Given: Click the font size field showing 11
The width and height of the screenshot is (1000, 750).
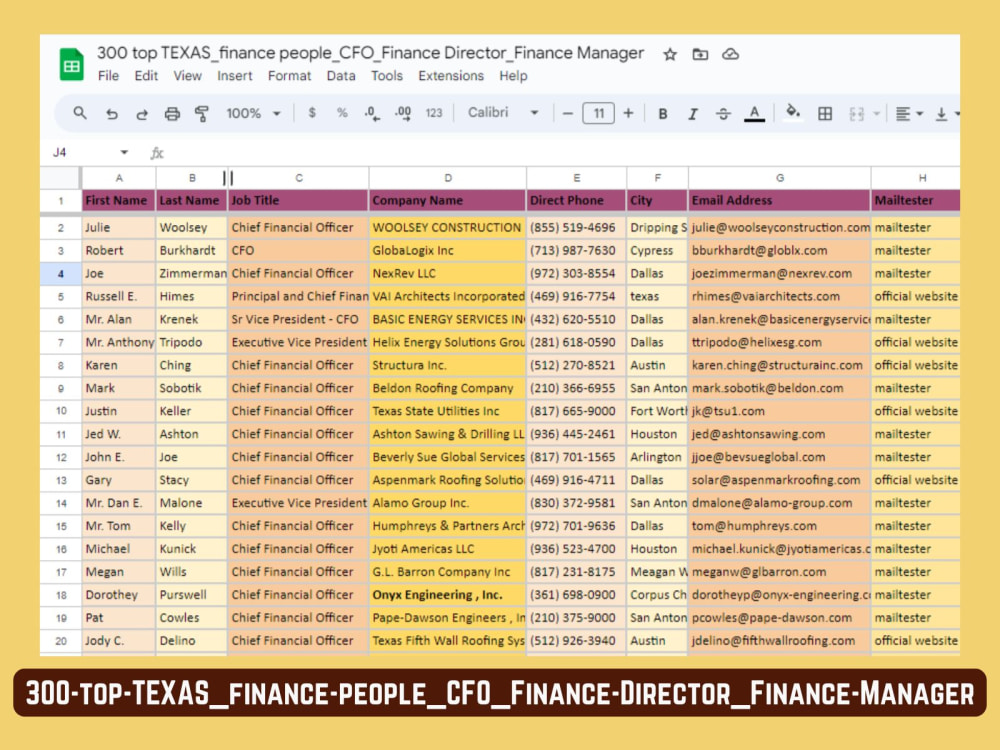Looking at the screenshot, I should click(598, 114).
